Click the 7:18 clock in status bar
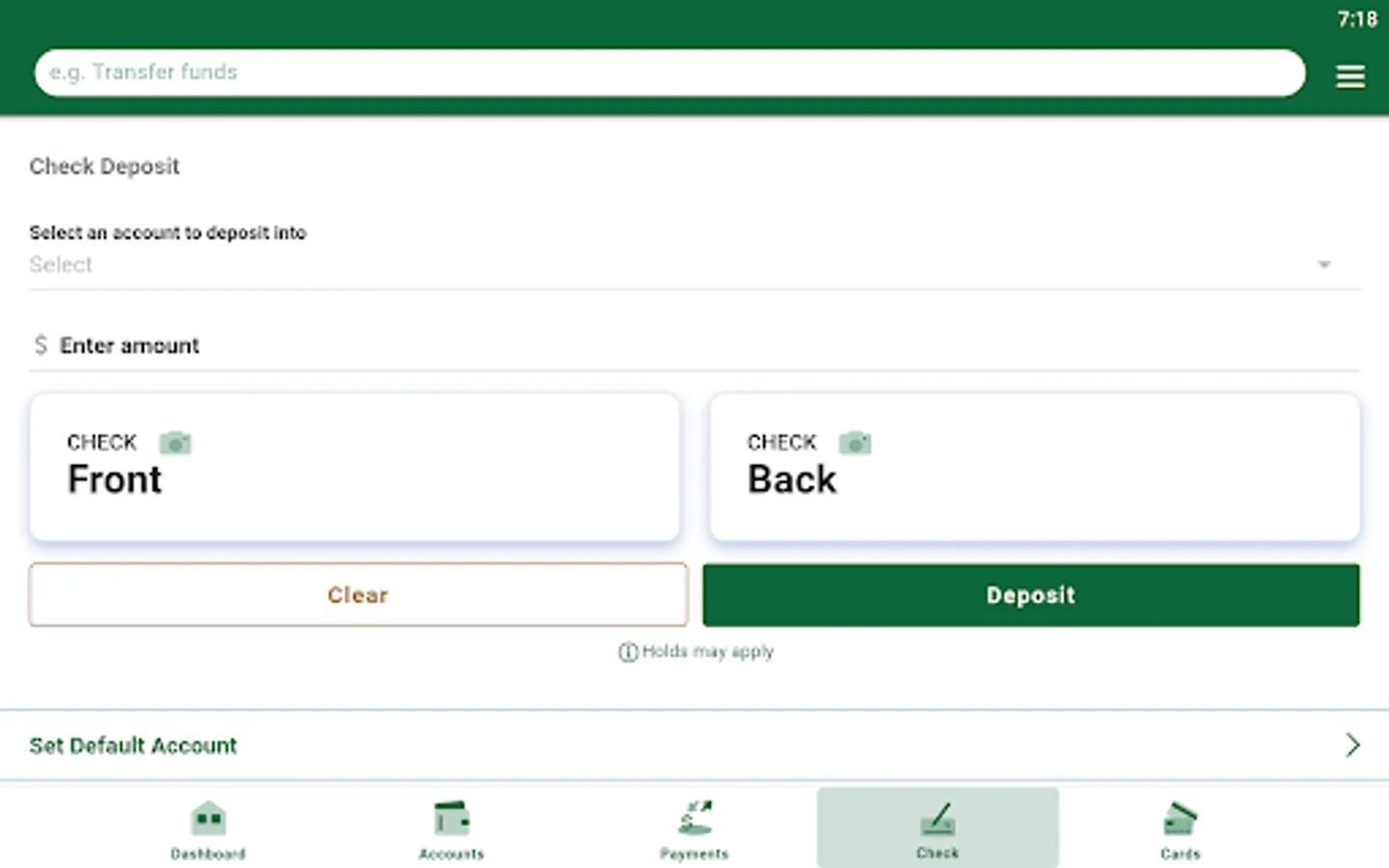Viewport: 1389px width, 868px height. (x=1357, y=19)
